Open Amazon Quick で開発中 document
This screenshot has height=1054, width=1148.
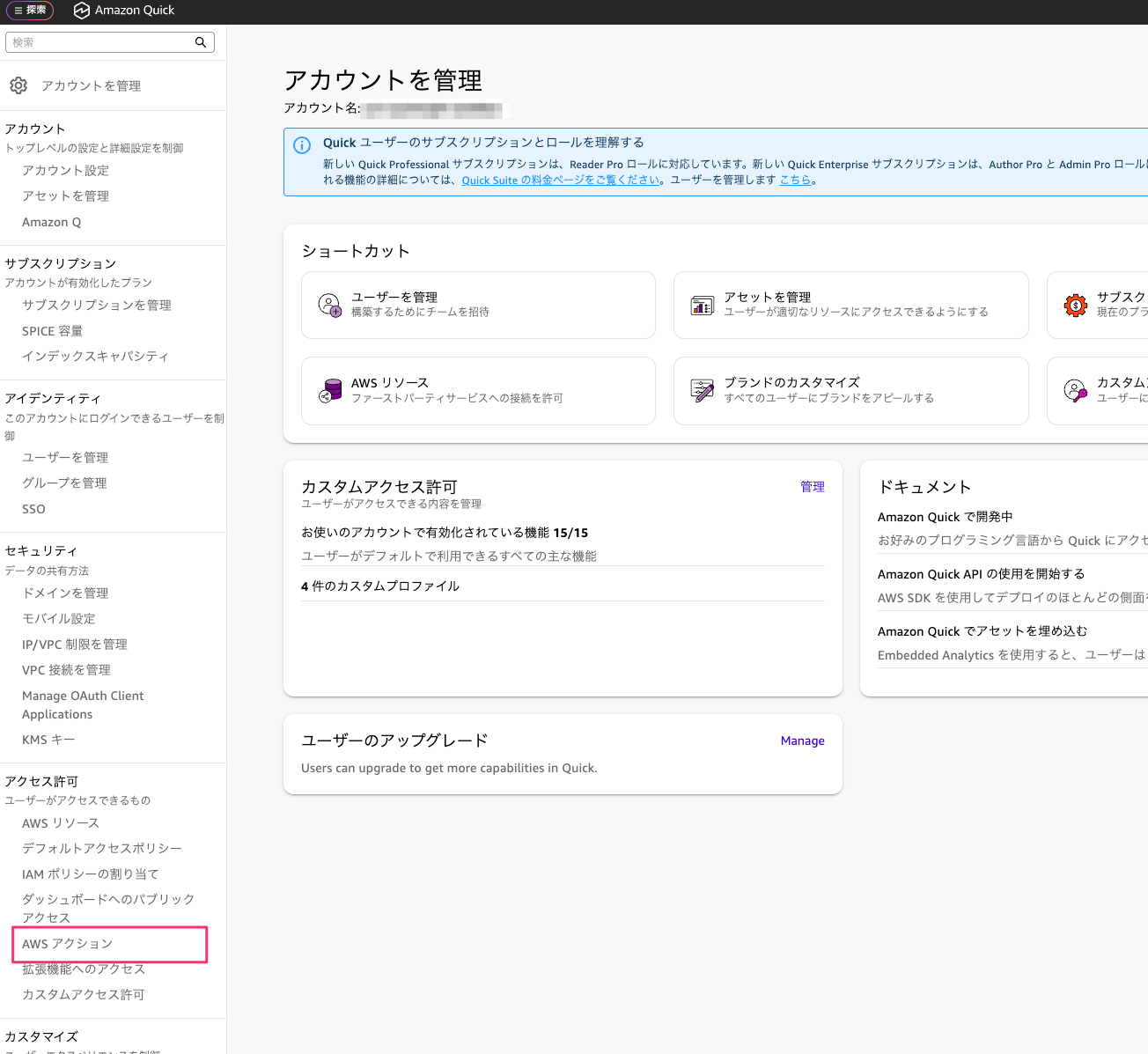pyautogui.click(x=946, y=518)
